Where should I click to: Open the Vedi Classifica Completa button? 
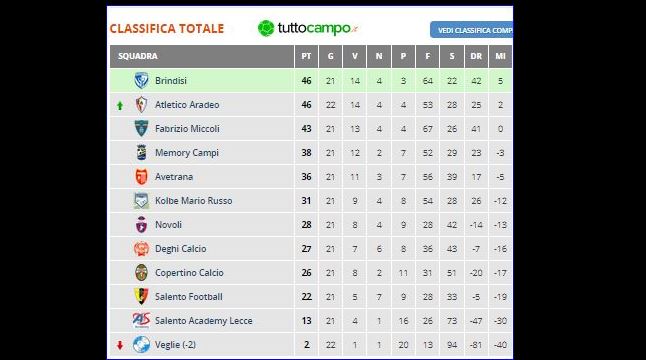coord(471,30)
